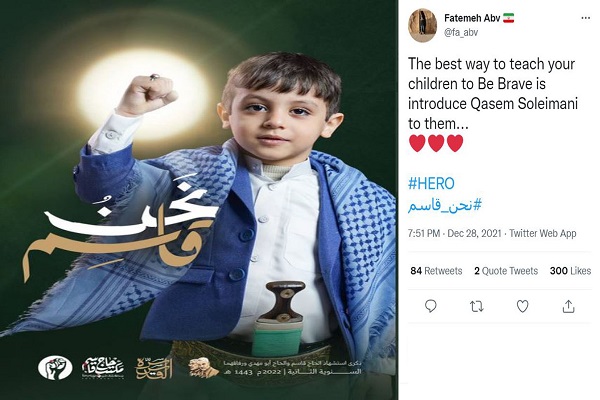View the 84 Retweets list
The width and height of the screenshot is (600, 400).
436,271
